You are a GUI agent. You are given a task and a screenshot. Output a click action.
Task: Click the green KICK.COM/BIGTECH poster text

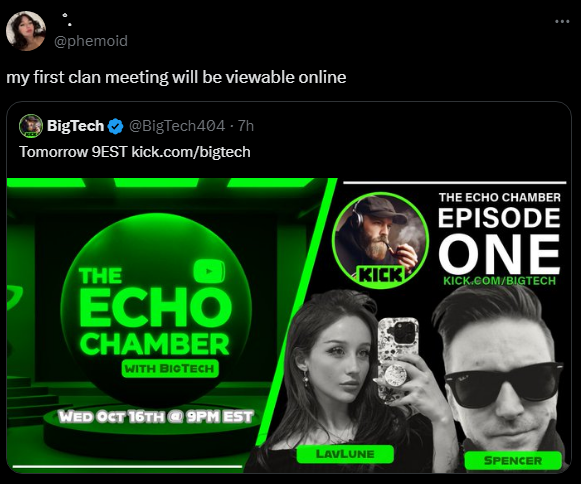[499, 281]
